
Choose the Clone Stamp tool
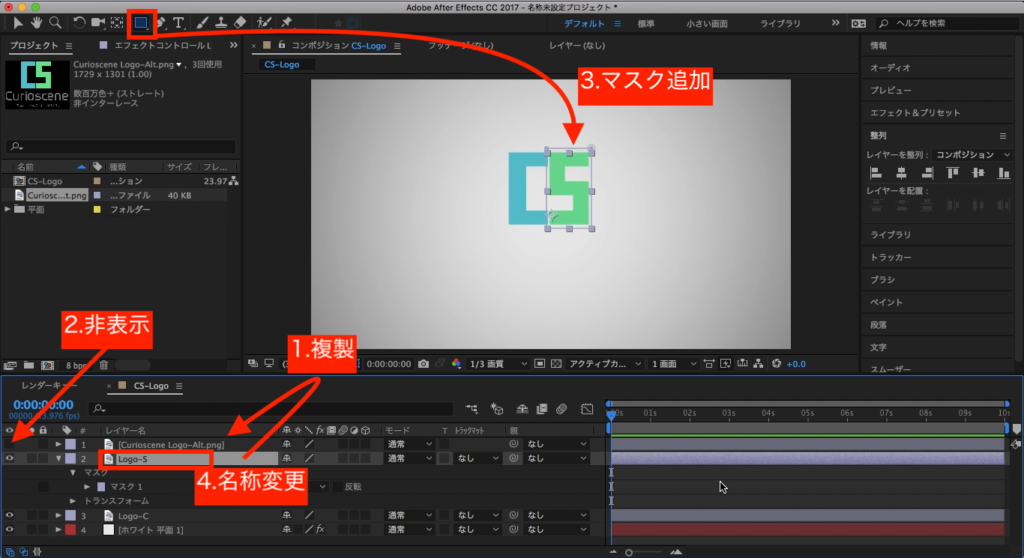point(220,22)
